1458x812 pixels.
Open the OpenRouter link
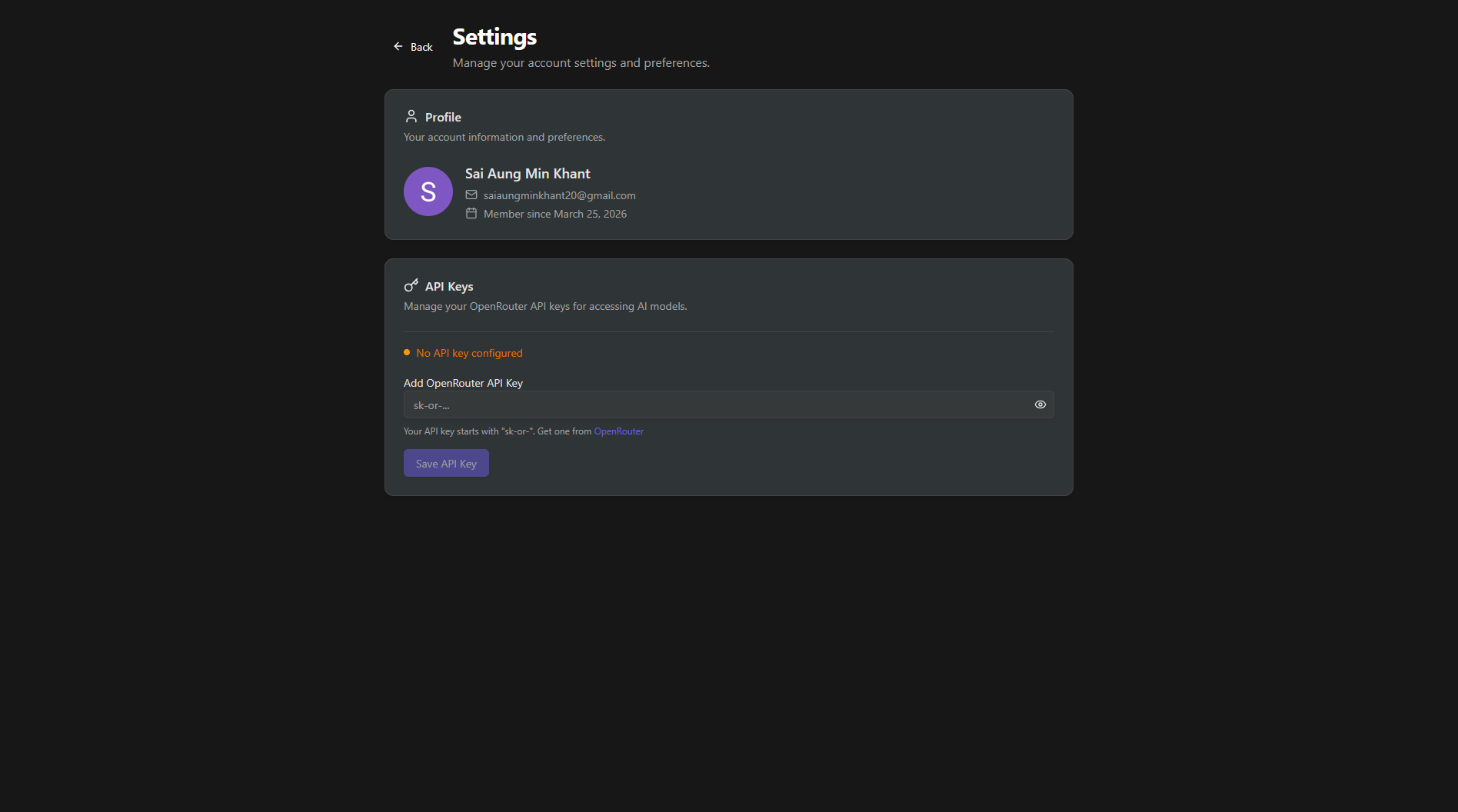point(619,431)
